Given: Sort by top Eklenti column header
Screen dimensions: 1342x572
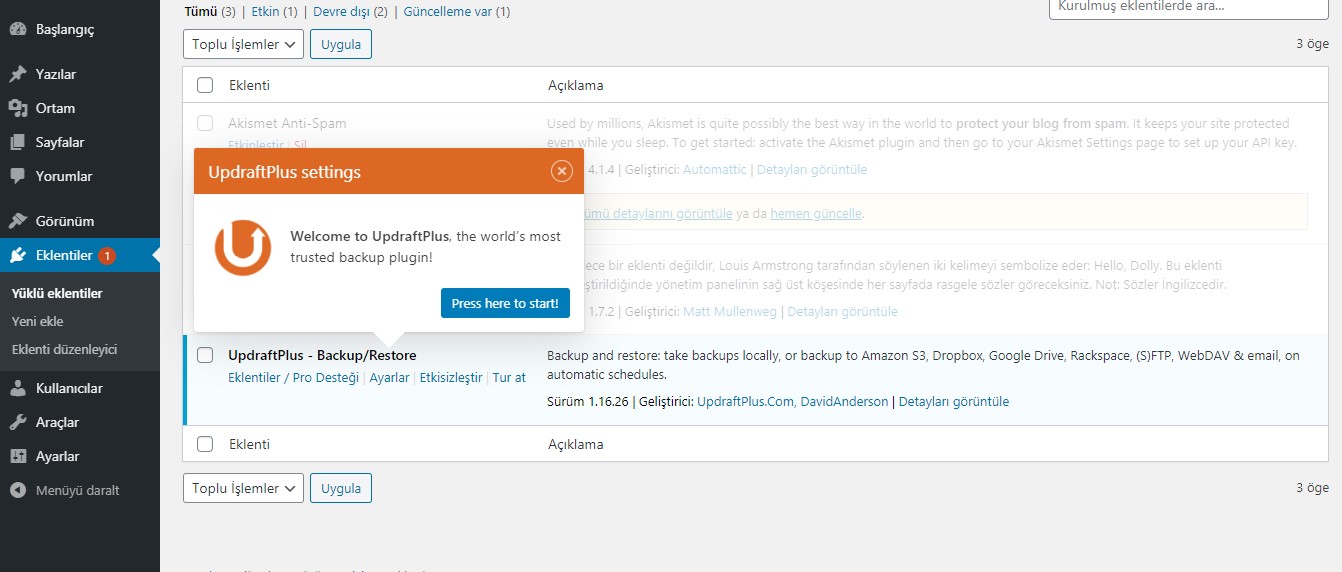Looking at the screenshot, I should point(249,85).
